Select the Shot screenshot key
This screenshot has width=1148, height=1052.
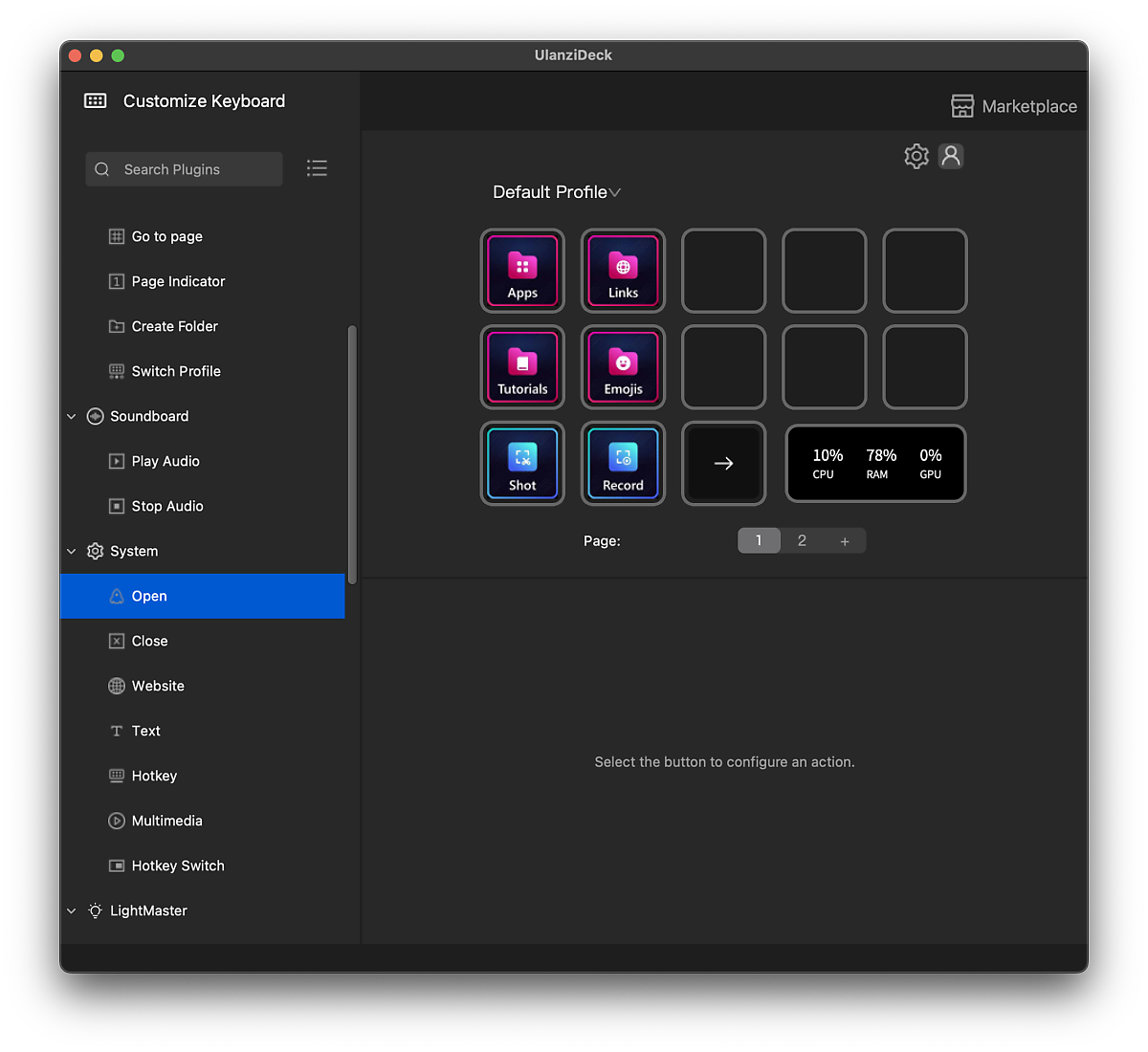coord(522,464)
